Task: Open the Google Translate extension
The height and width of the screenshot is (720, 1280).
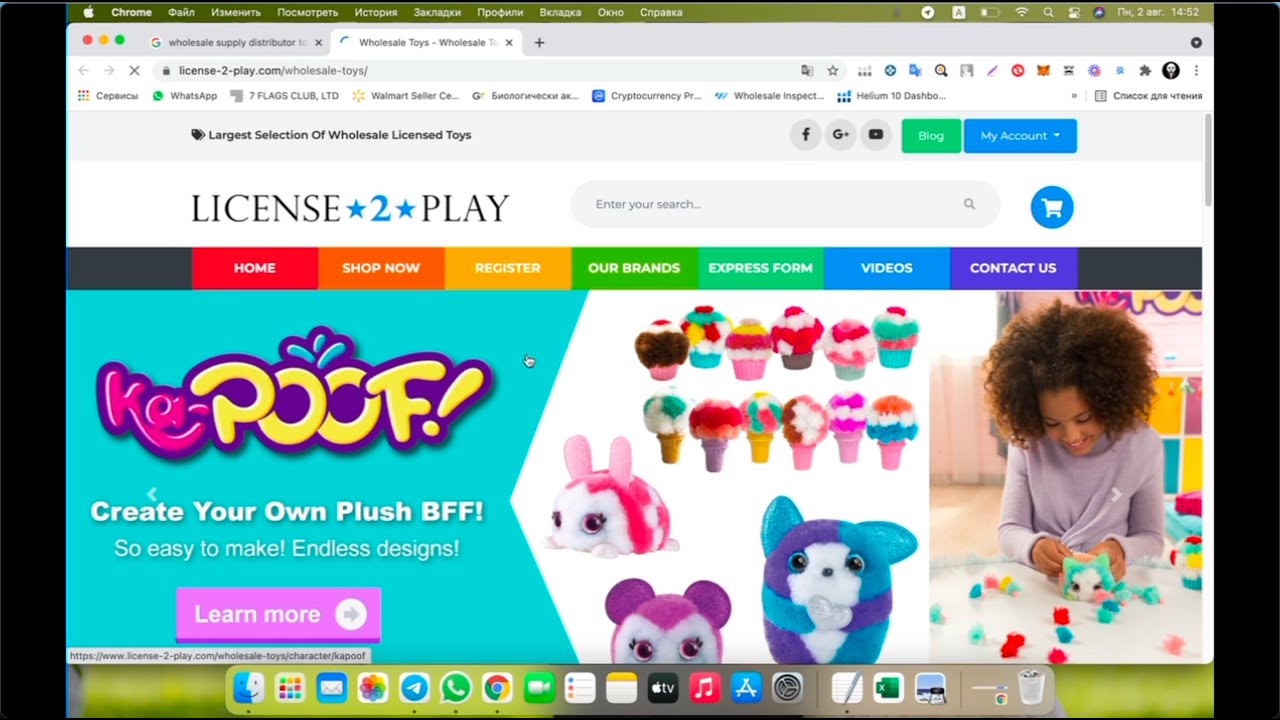Action: (914, 71)
